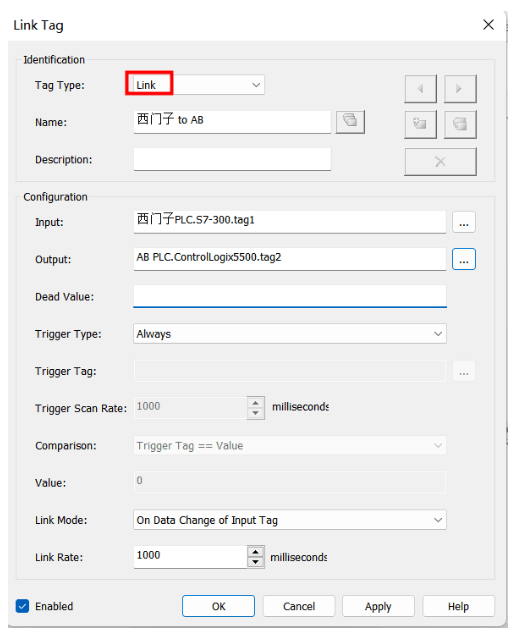Increase the Link Rate value

(x=255, y=552)
